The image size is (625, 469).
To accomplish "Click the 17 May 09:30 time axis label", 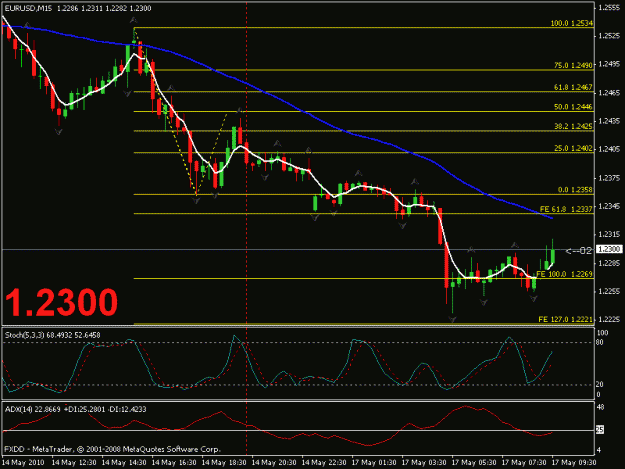I will (x=574, y=463).
